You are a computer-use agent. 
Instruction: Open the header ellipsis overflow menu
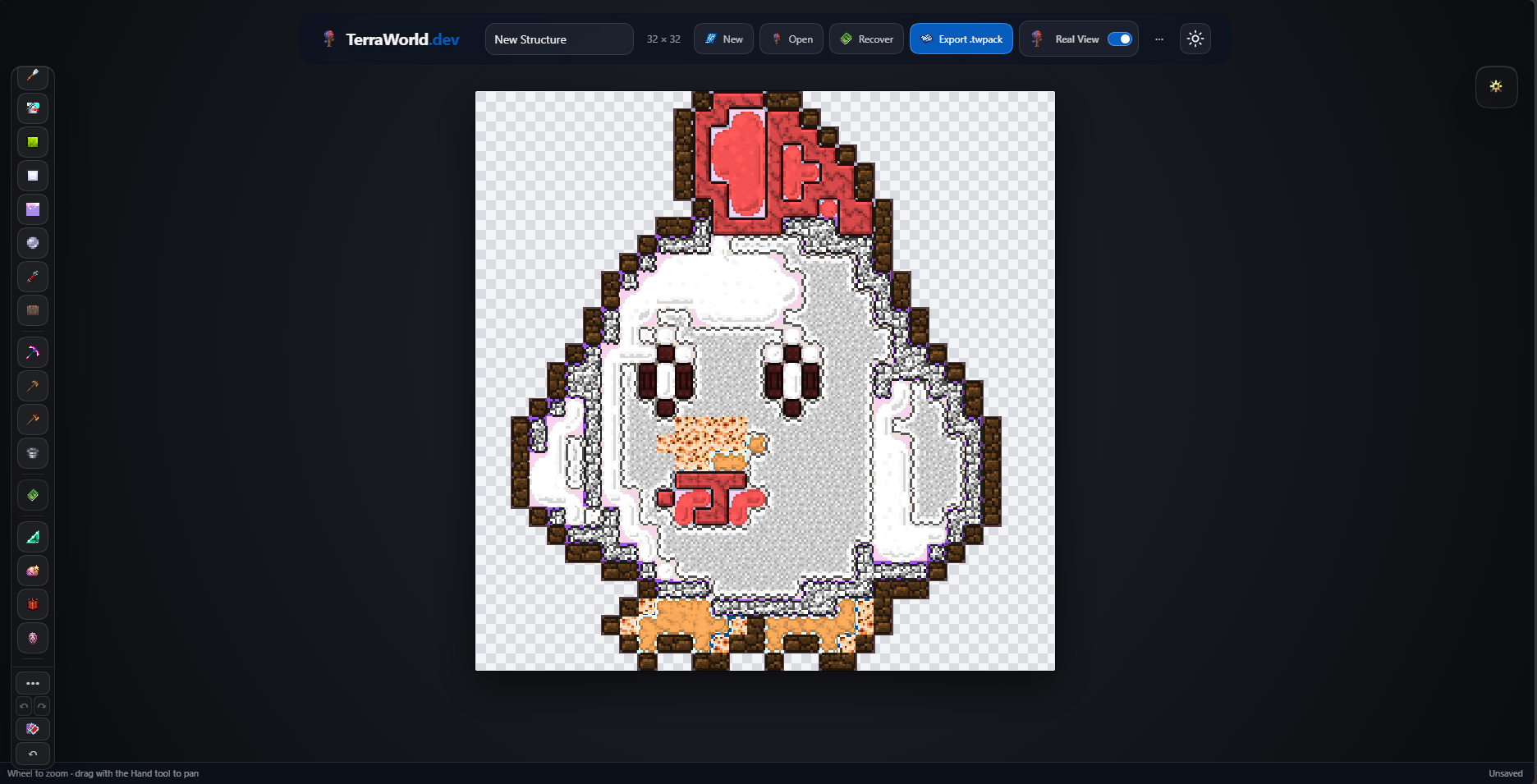1159,39
